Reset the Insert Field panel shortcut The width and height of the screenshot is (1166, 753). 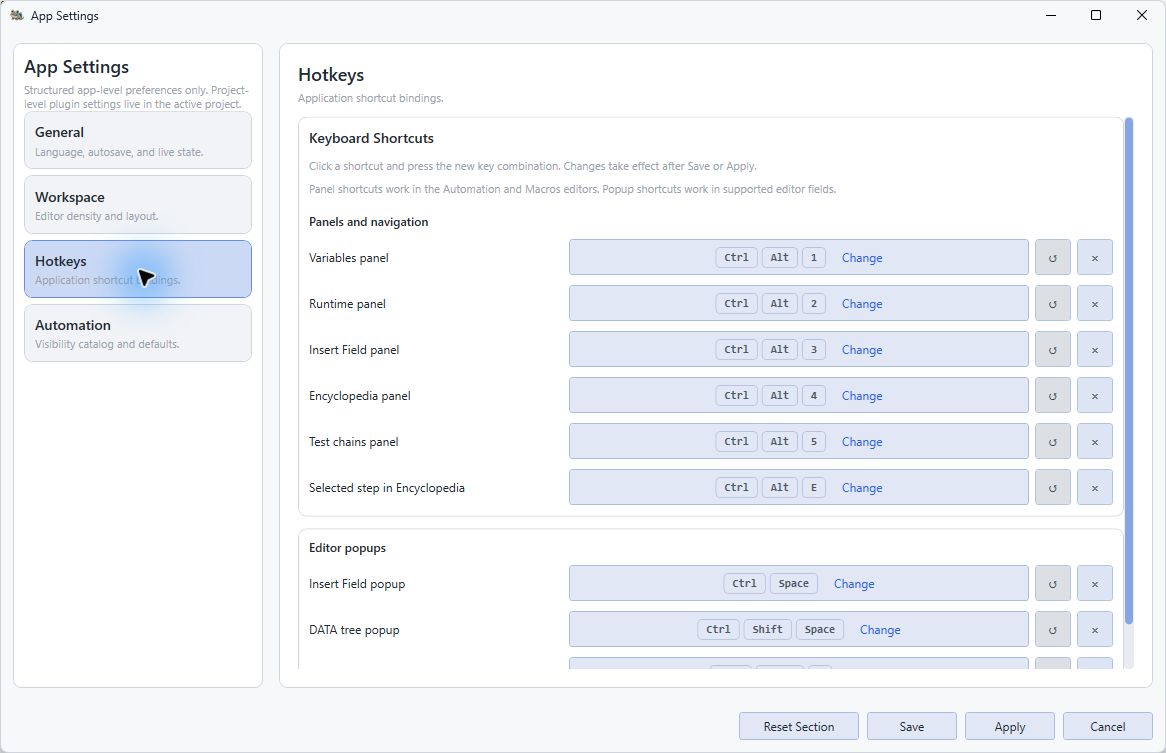pos(1052,350)
